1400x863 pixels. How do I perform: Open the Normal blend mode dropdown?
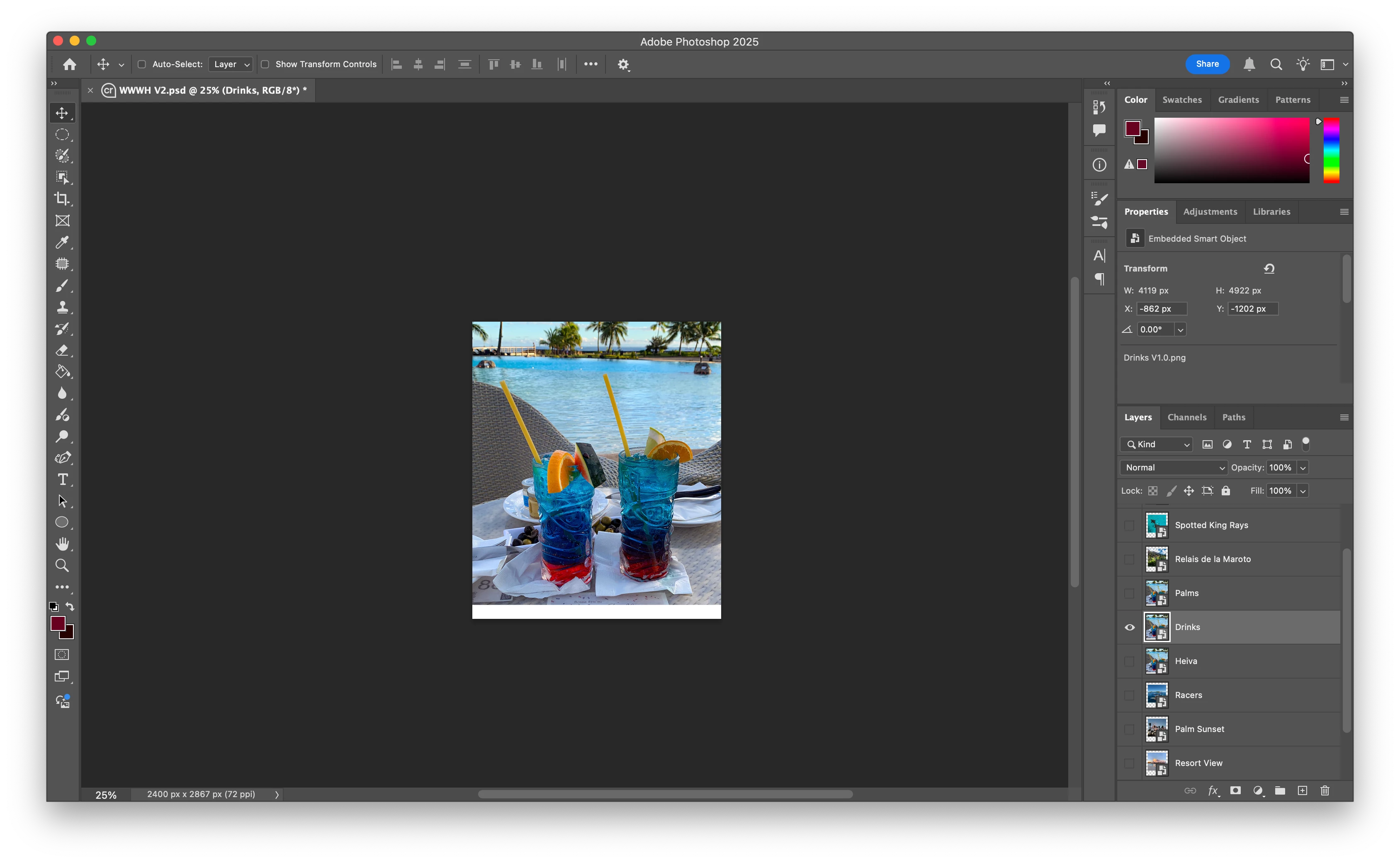(x=1173, y=468)
